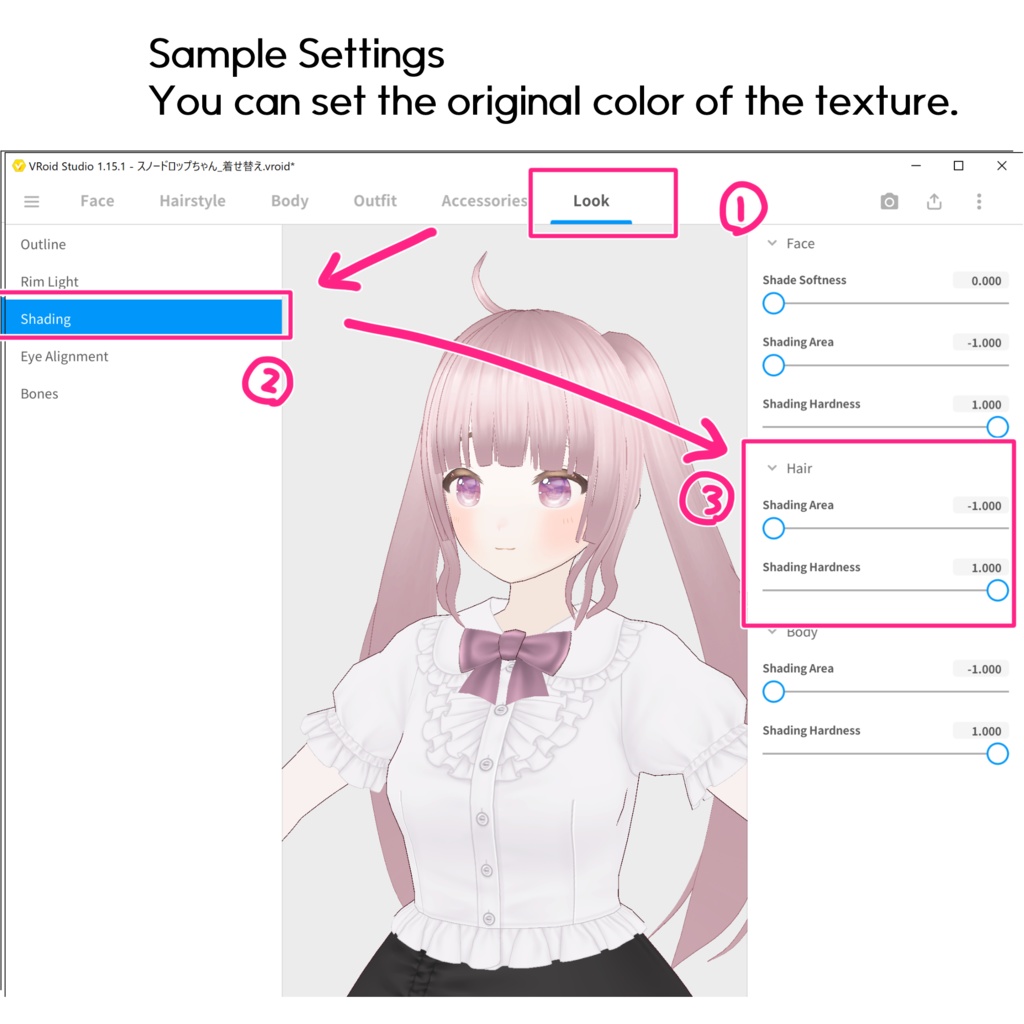
Task: Collapse the Body settings section
Action: [771, 631]
